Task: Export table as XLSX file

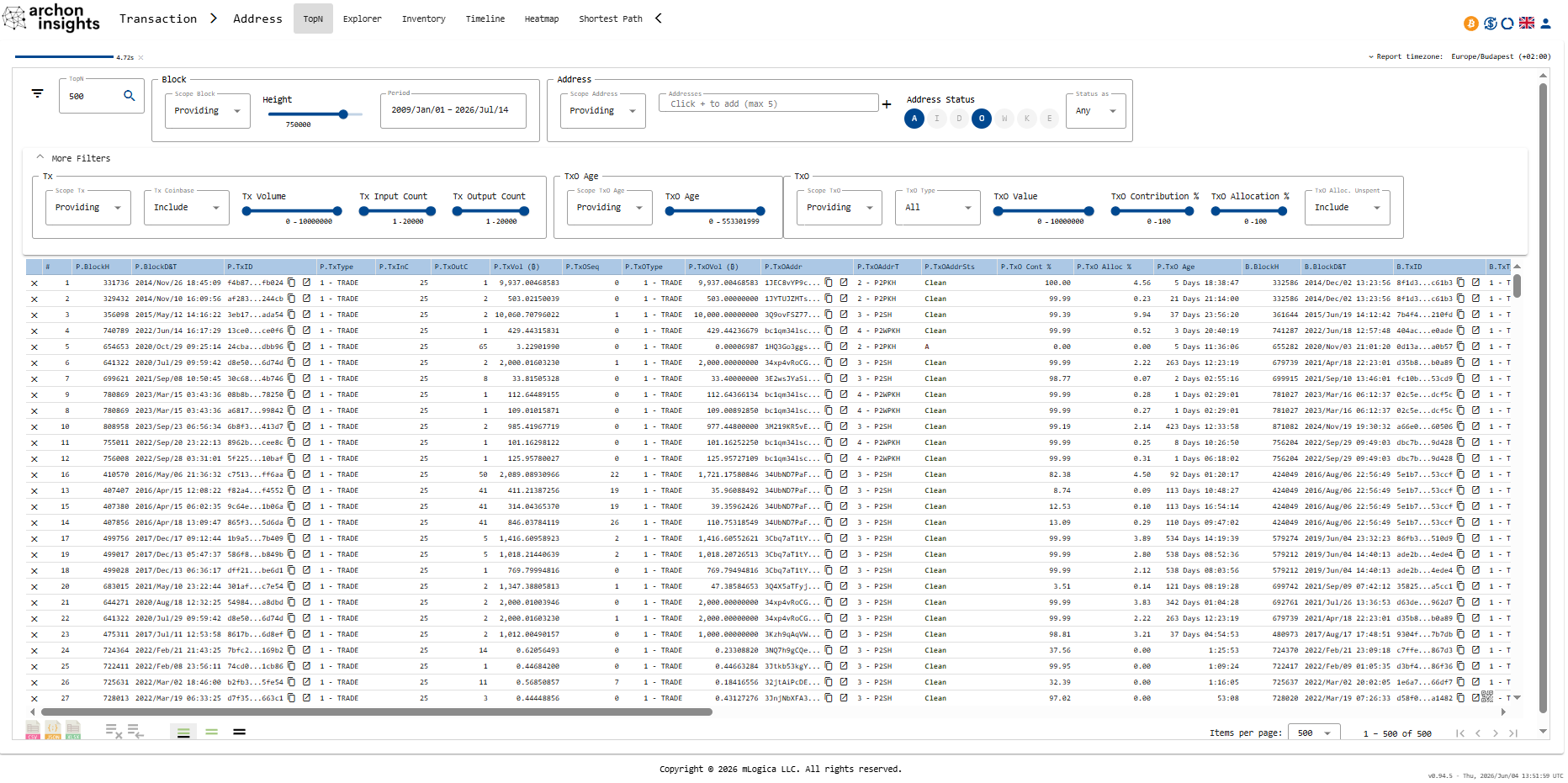Action: pos(73,730)
